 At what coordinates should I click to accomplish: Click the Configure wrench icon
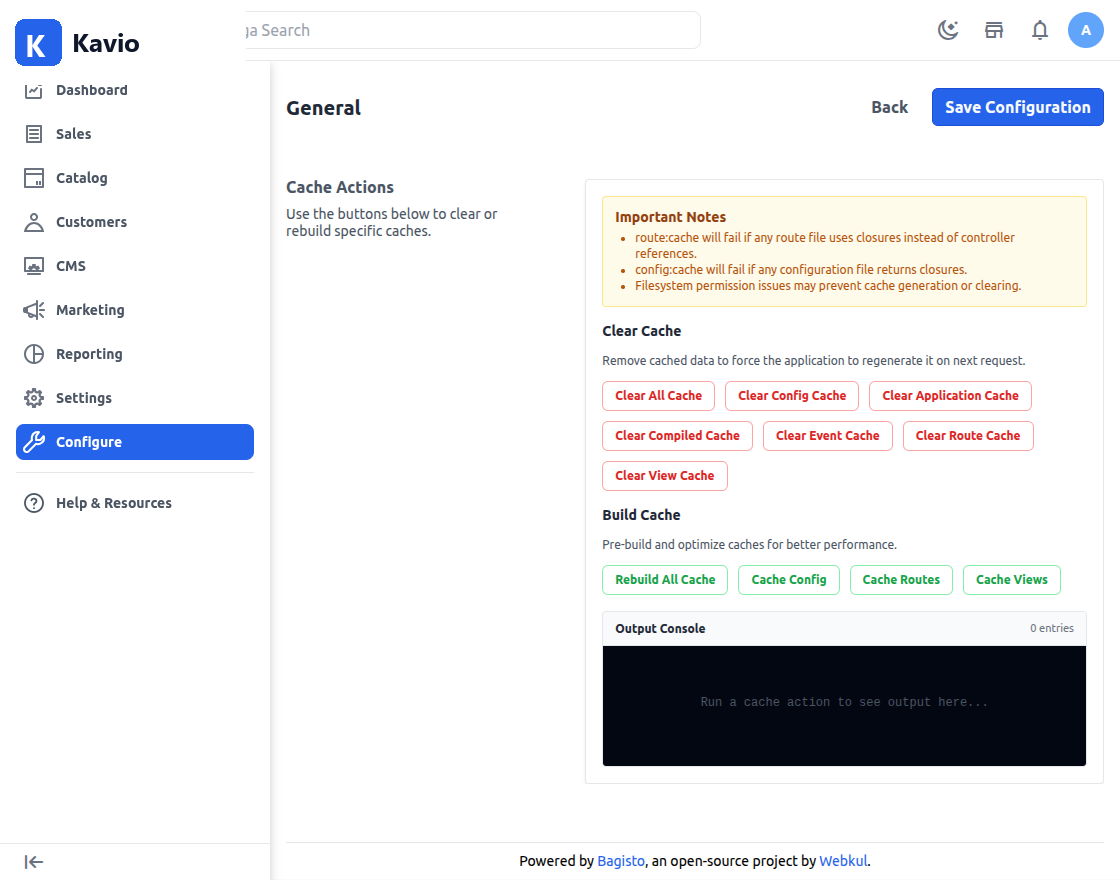tap(34, 442)
